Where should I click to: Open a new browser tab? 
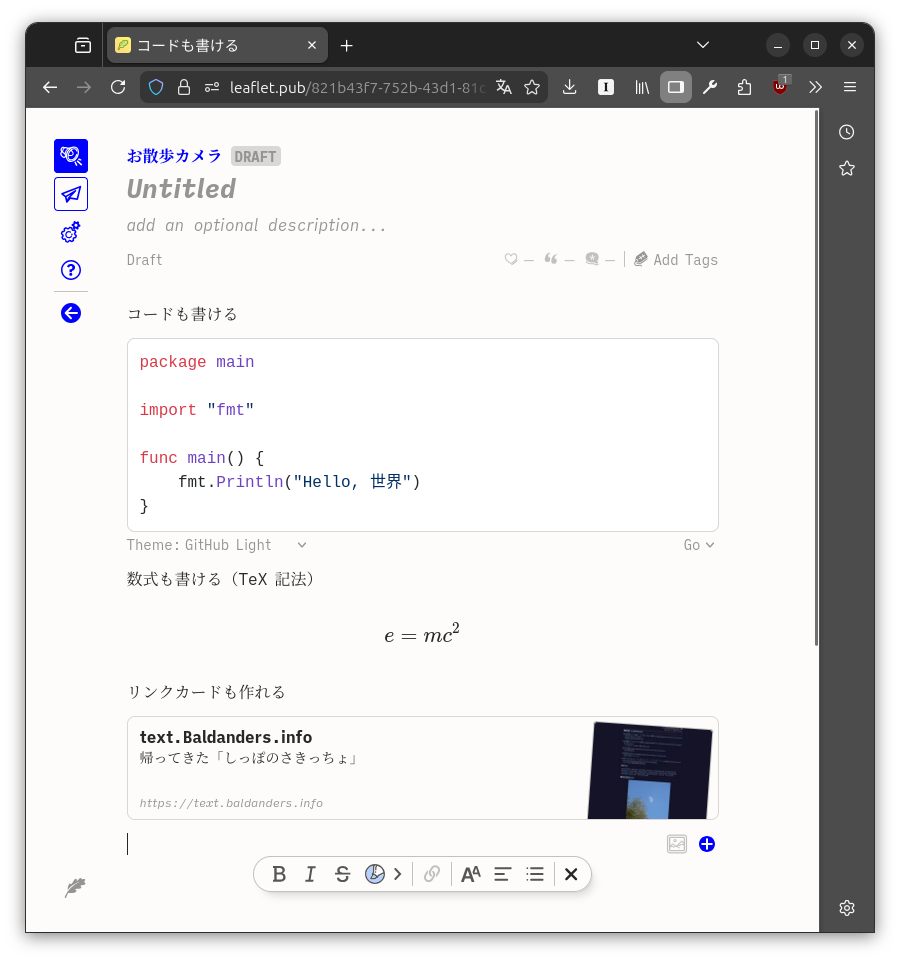click(x=347, y=45)
